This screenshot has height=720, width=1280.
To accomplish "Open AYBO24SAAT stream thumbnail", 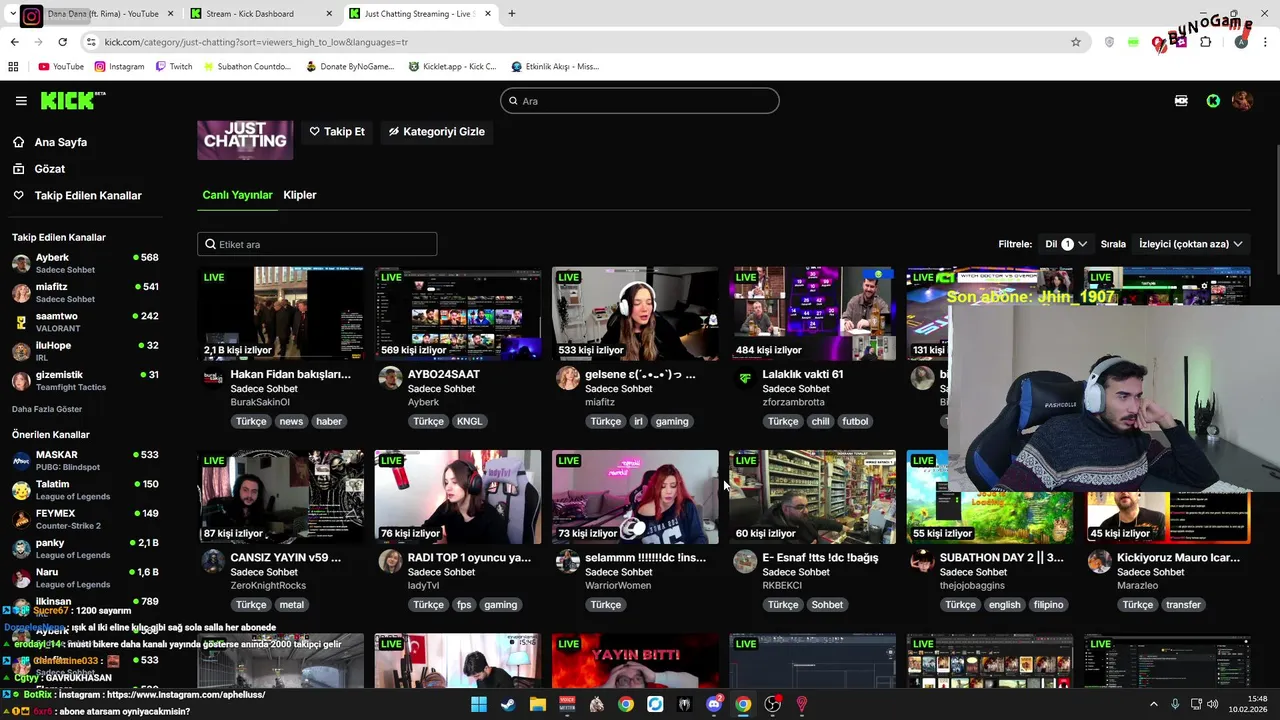I will pos(458,313).
